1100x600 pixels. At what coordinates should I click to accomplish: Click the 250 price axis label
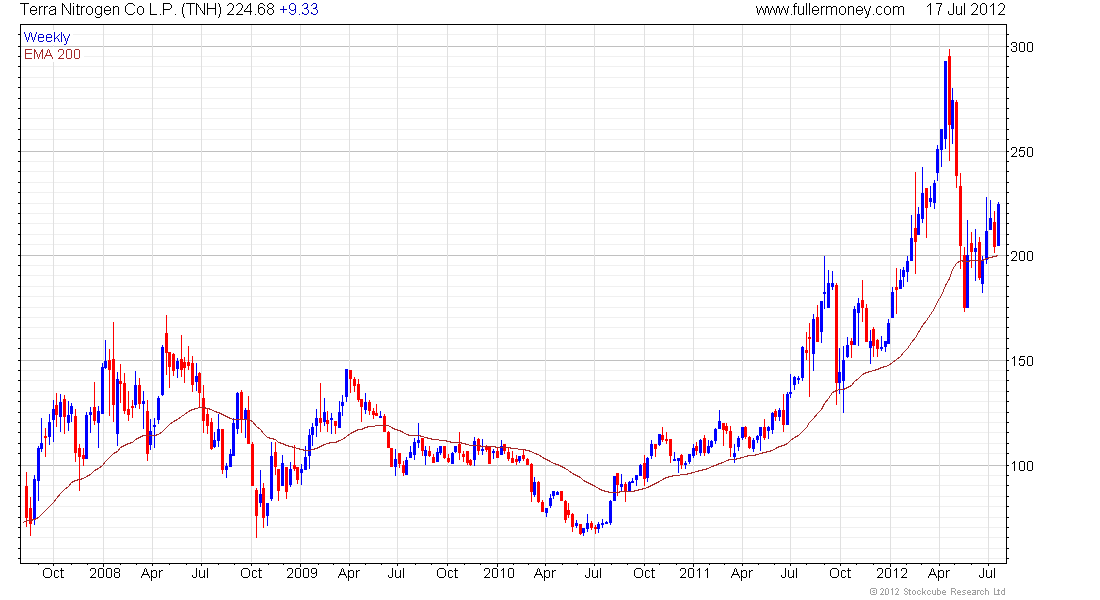click(1021, 152)
